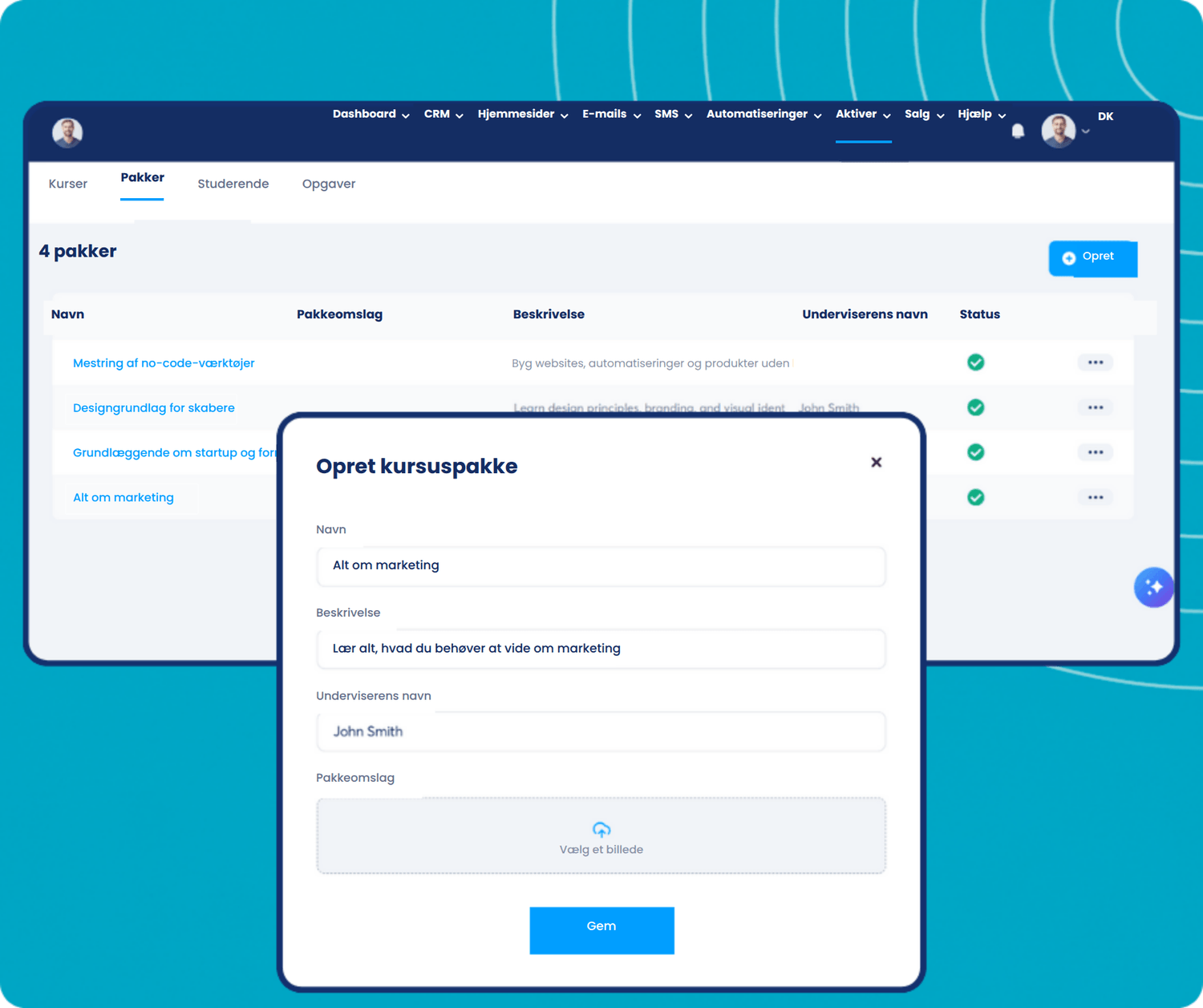Click the notification bell icon
Image resolution: width=1203 pixels, height=1008 pixels.
tap(1018, 131)
